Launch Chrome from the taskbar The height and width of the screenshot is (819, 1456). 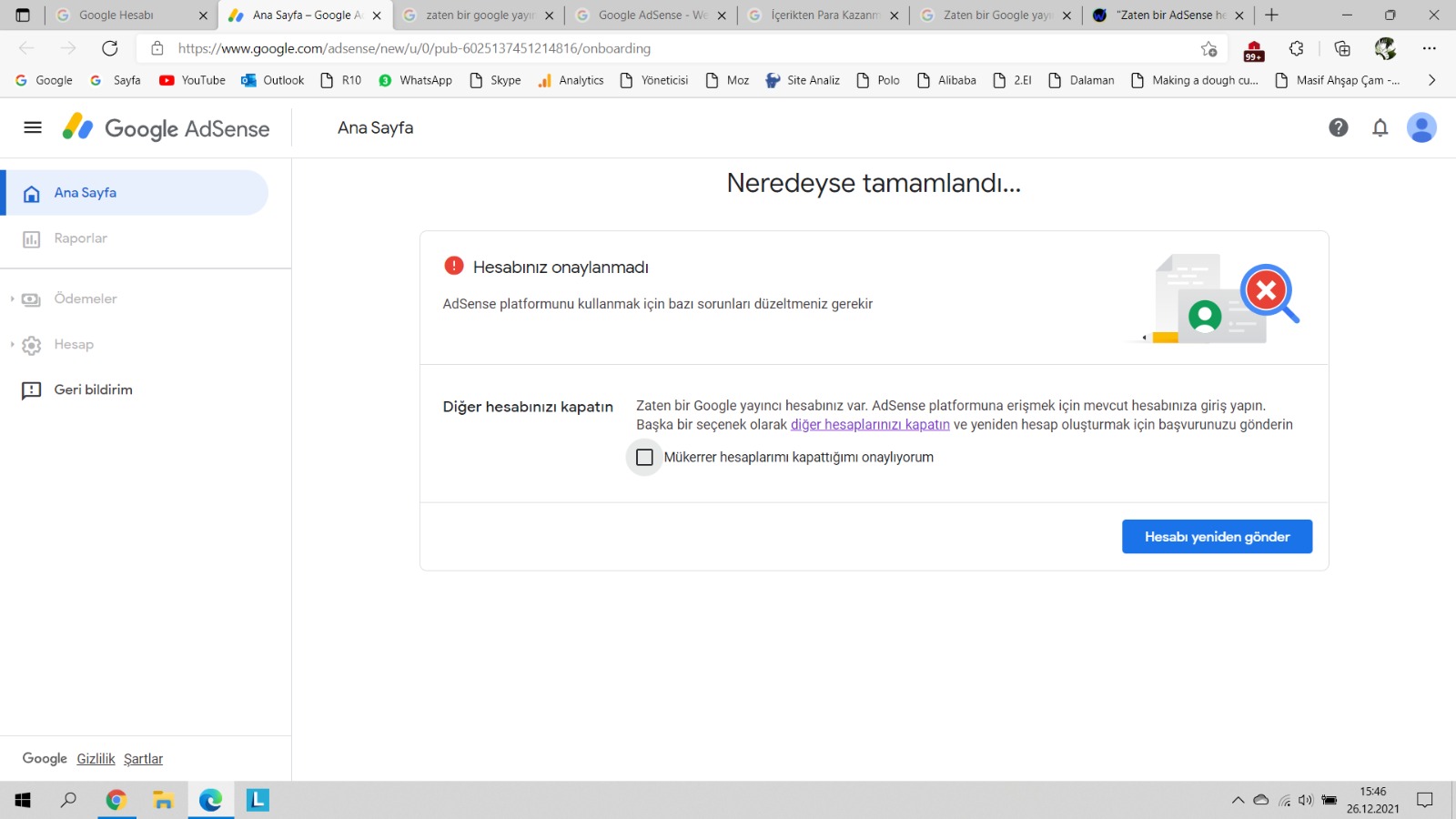116,800
